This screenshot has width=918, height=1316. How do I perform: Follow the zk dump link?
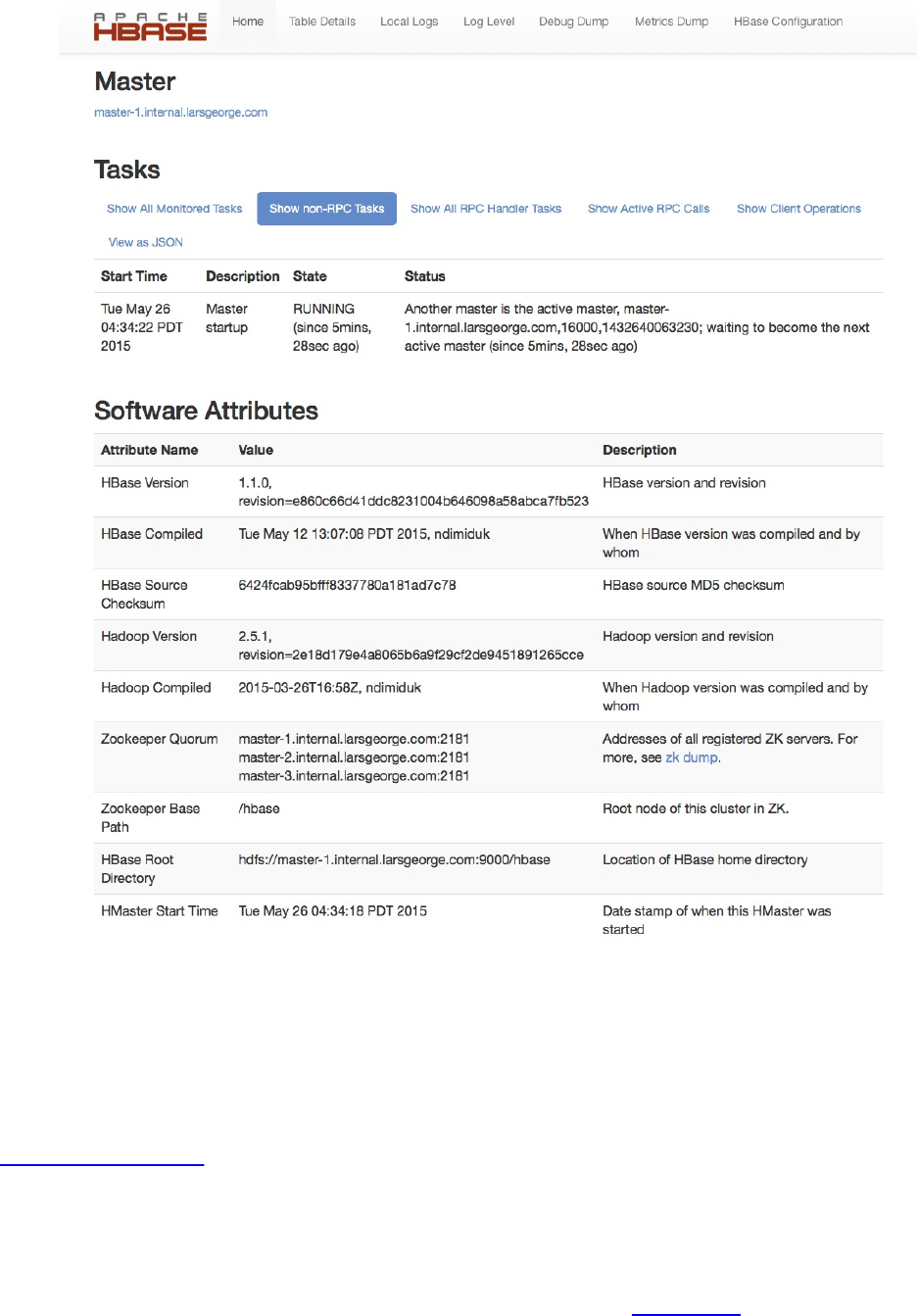coord(692,757)
